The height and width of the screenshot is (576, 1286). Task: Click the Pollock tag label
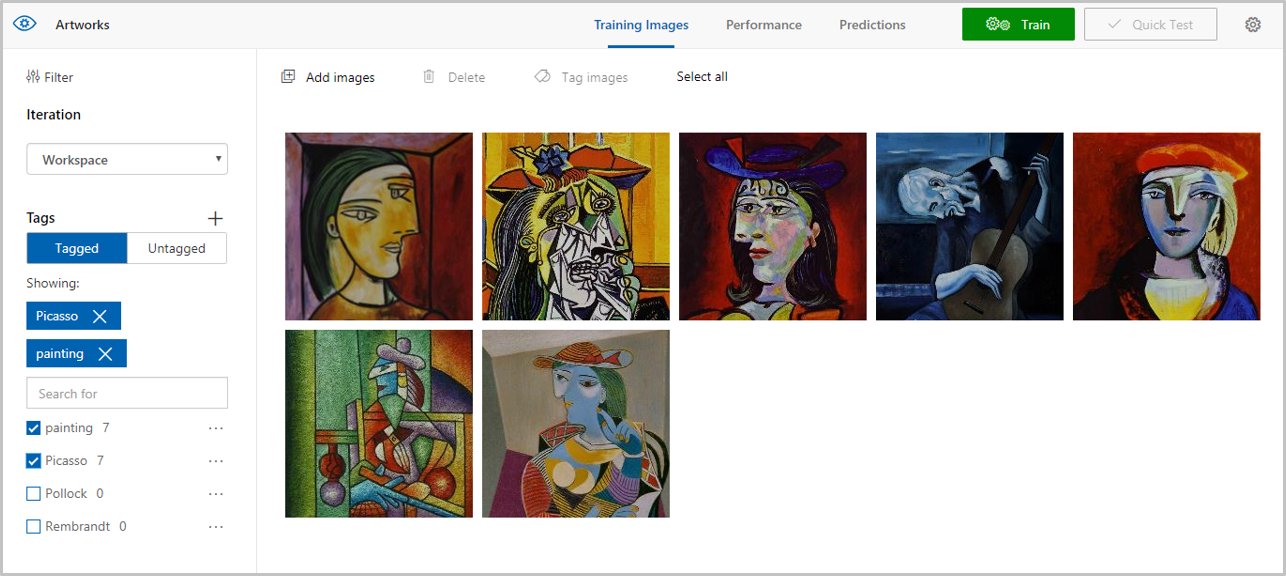tap(66, 494)
